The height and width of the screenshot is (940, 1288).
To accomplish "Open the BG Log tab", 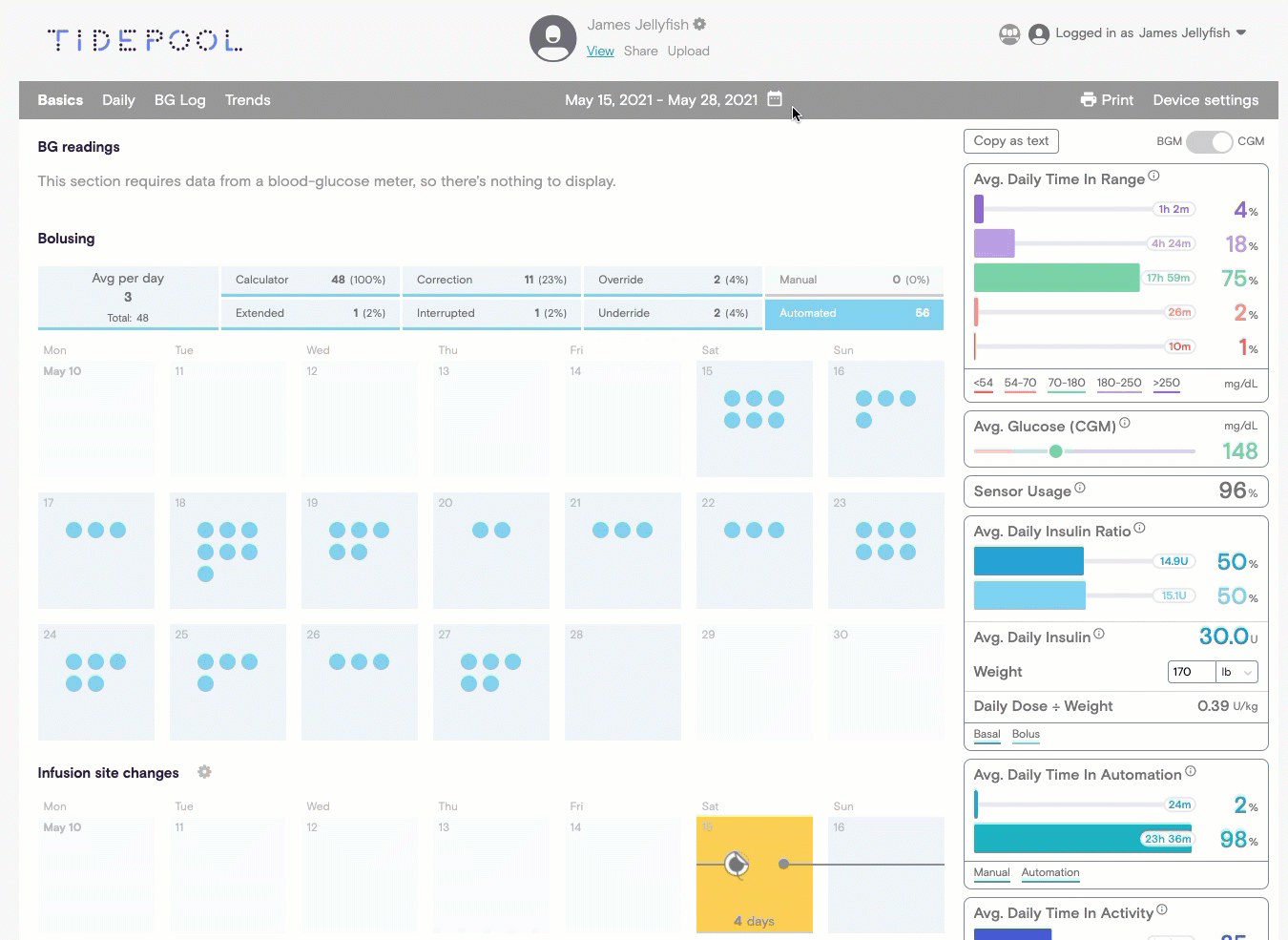I will 180,100.
